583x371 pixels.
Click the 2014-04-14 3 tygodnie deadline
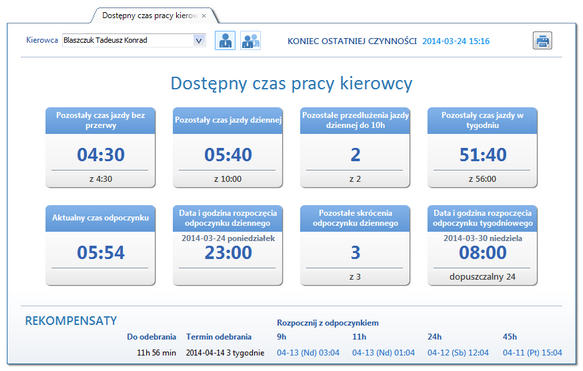click(225, 352)
